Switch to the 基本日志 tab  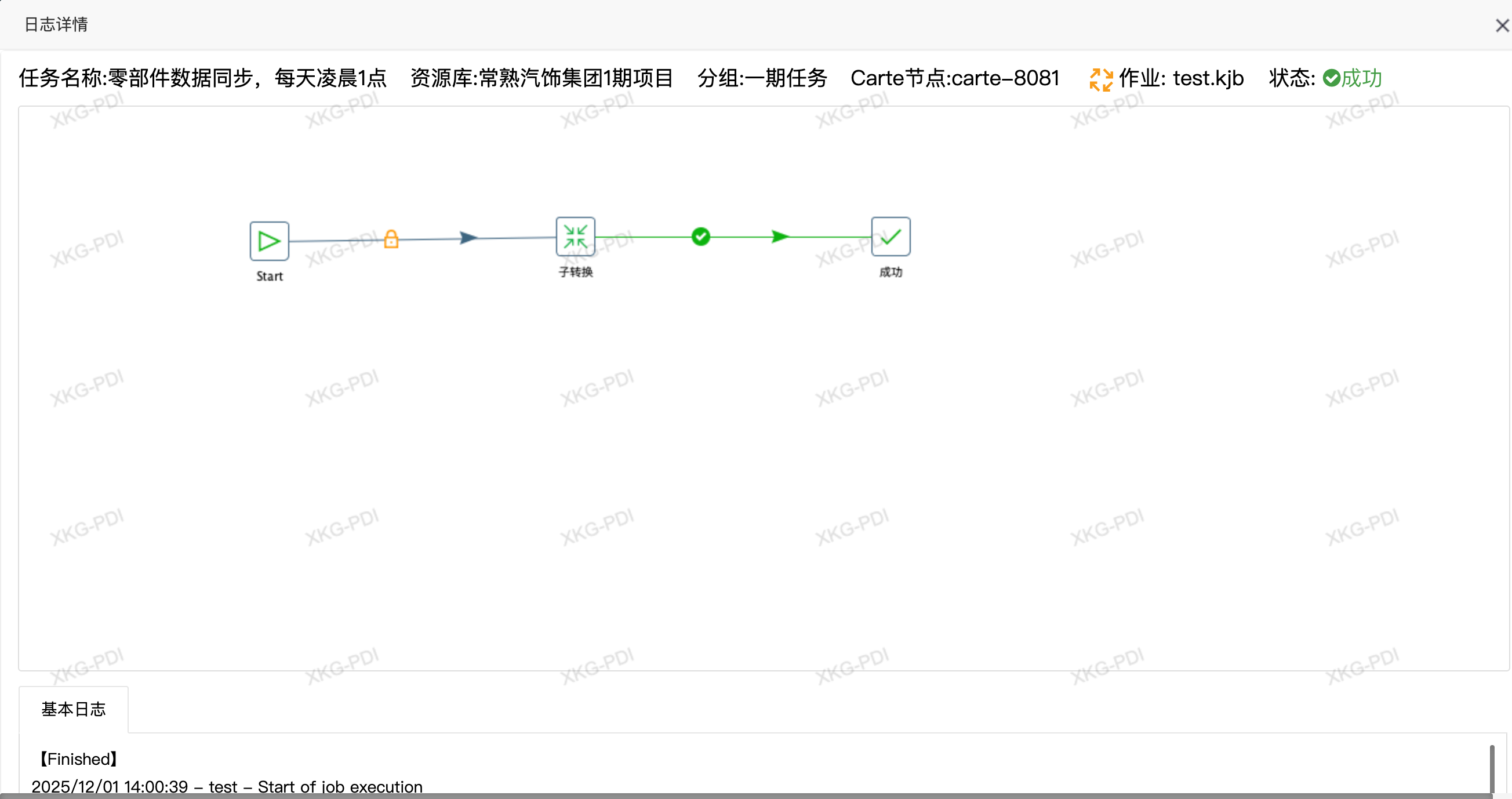[x=73, y=709]
